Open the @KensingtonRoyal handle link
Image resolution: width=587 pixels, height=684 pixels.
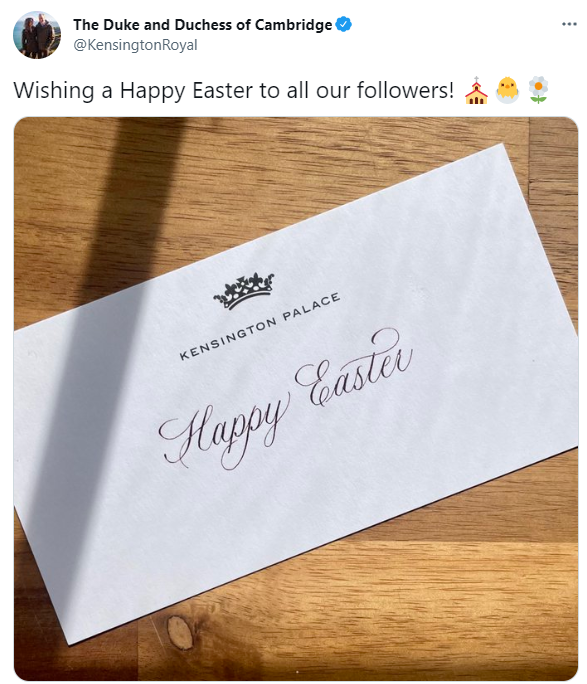click(x=135, y=45)
